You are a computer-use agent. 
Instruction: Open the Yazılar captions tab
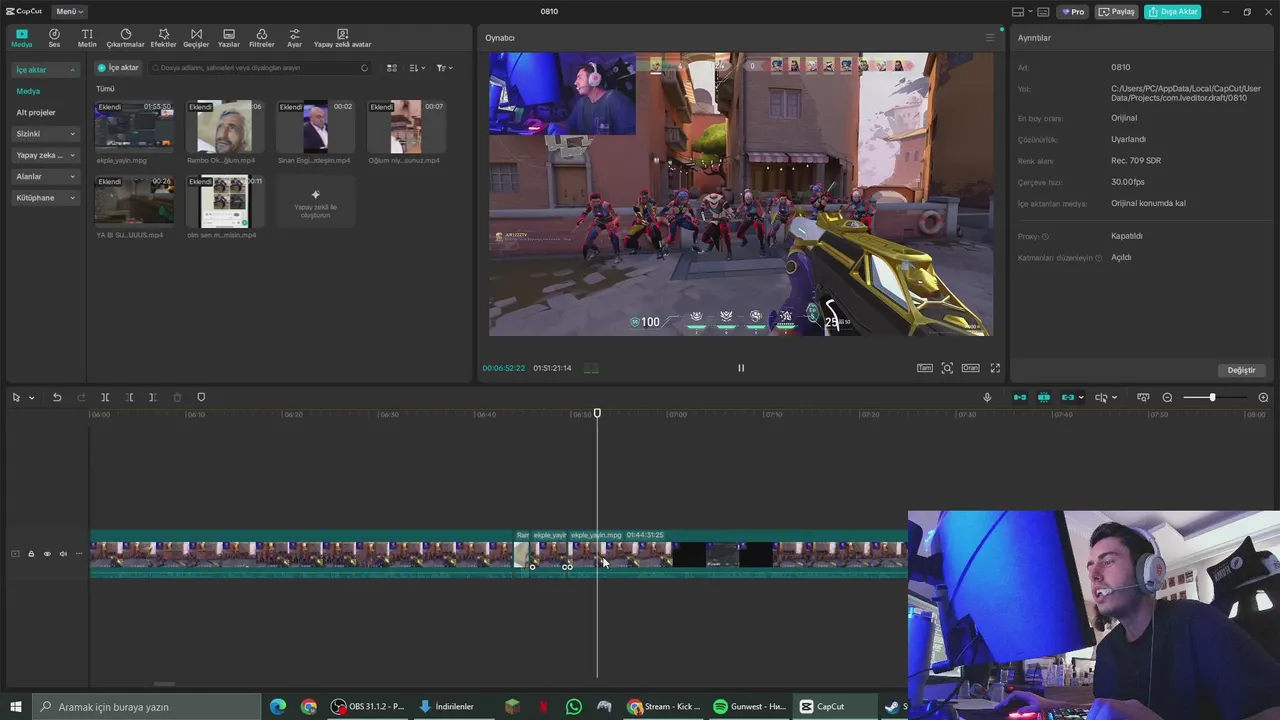coord(229,38)
